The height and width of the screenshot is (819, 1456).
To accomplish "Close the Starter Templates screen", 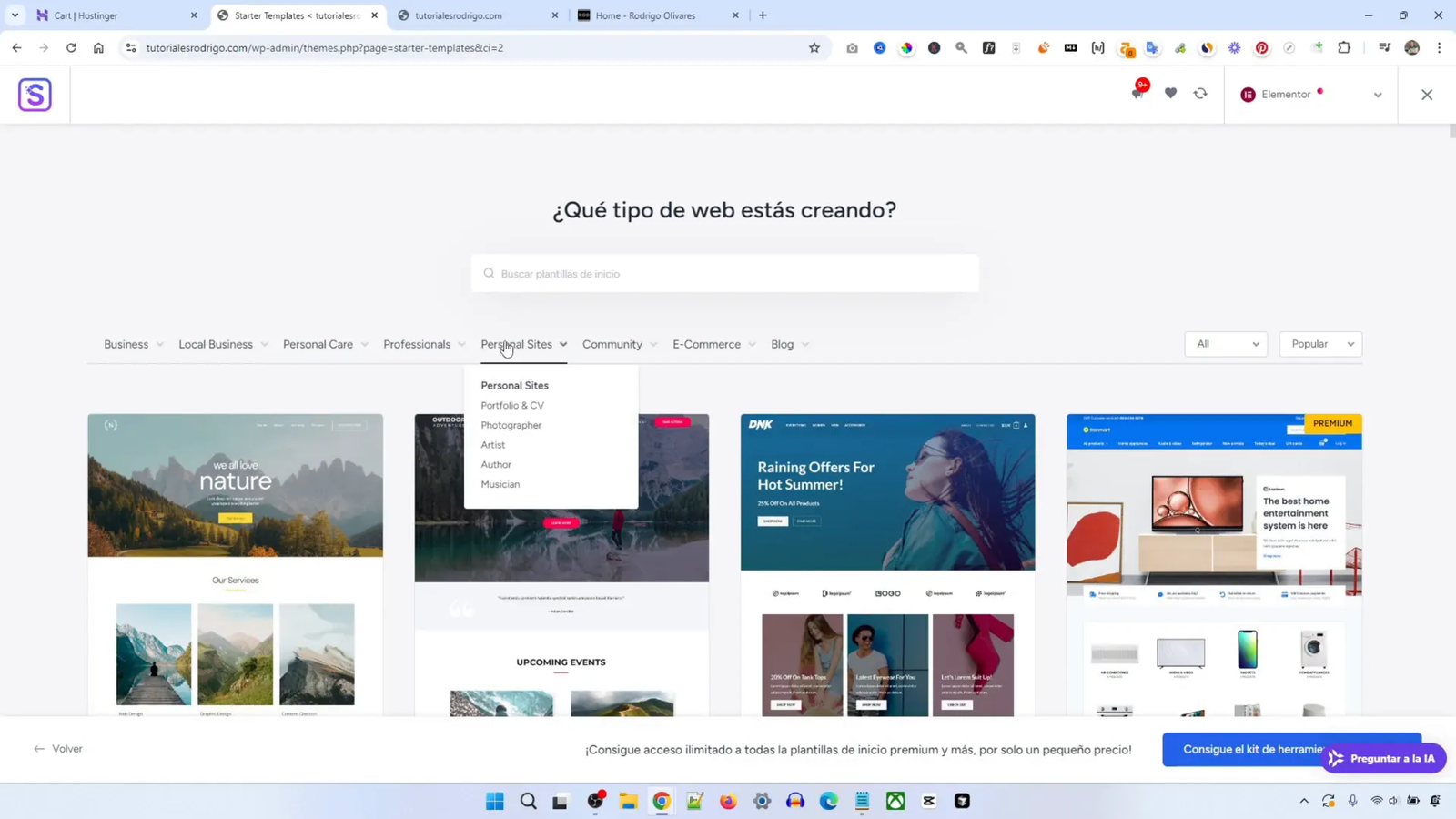I will click(1426, 95).
